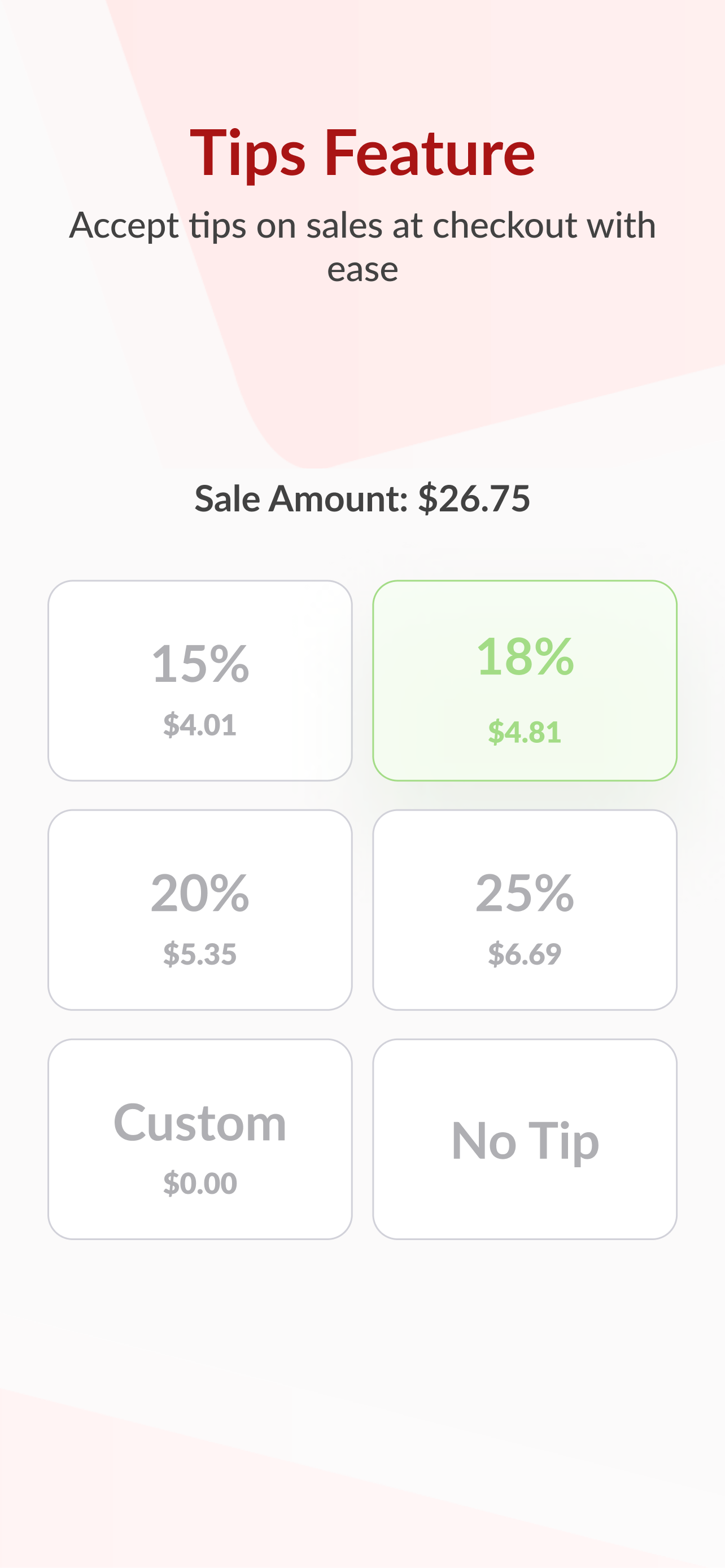Tap the green $4.81 tip amount
This screenshot has height=1568, width=725.
525,732
